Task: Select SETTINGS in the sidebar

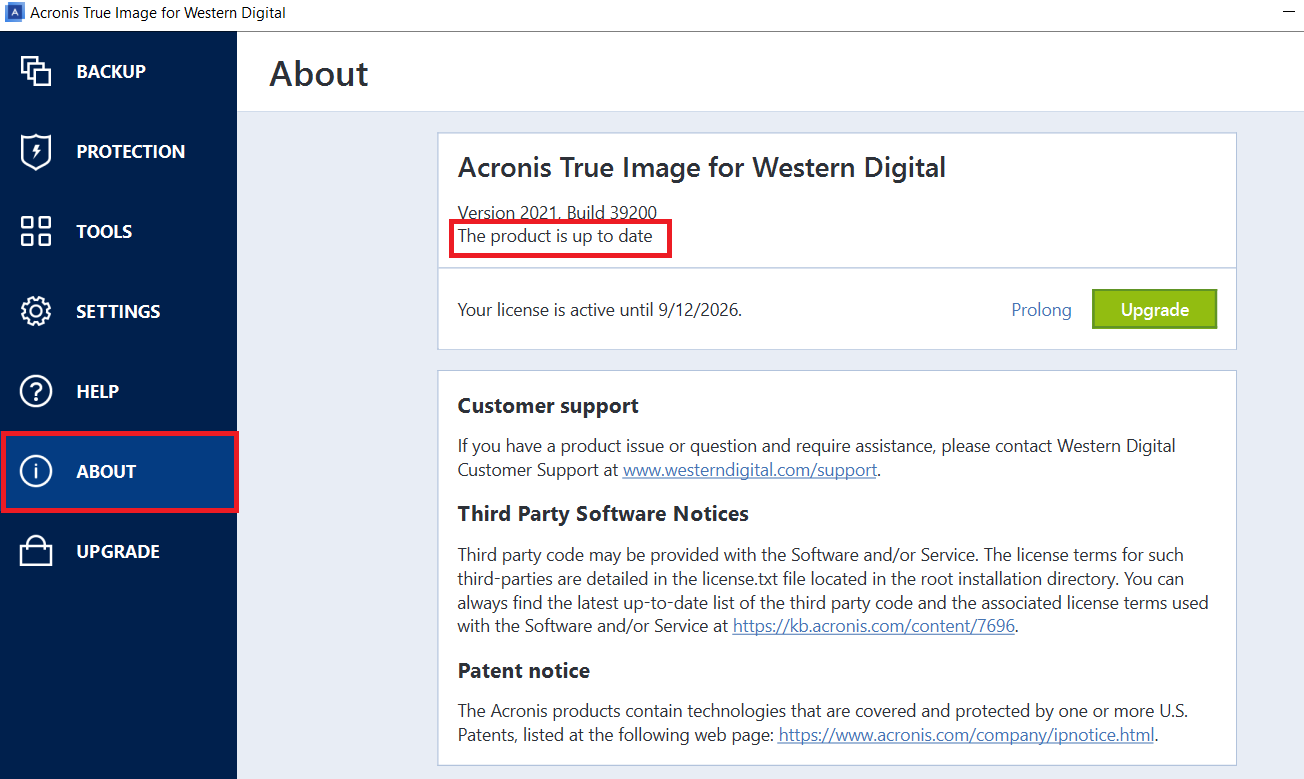Action: tap(118, 311)
